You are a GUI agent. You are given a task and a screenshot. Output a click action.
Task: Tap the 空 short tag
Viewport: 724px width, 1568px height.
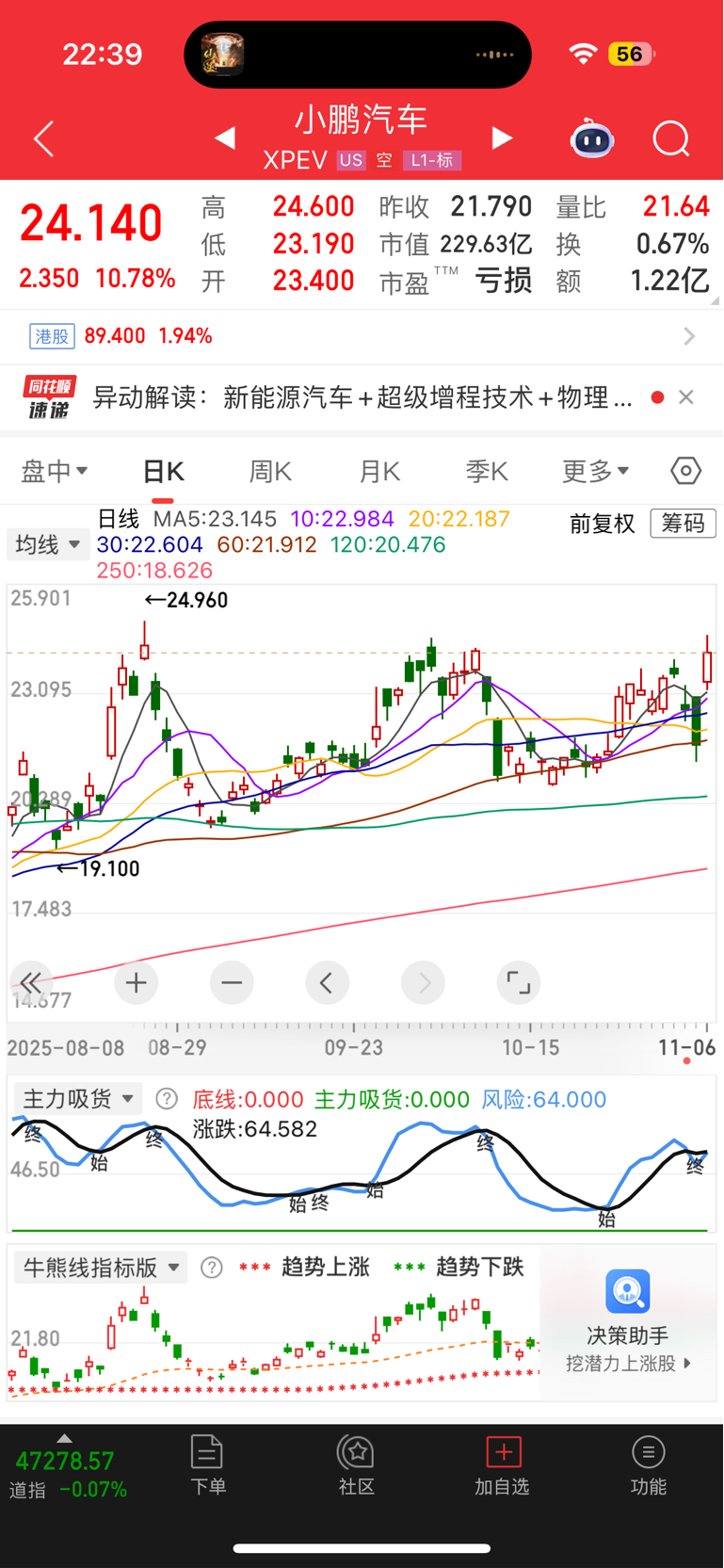pos(384,160)
